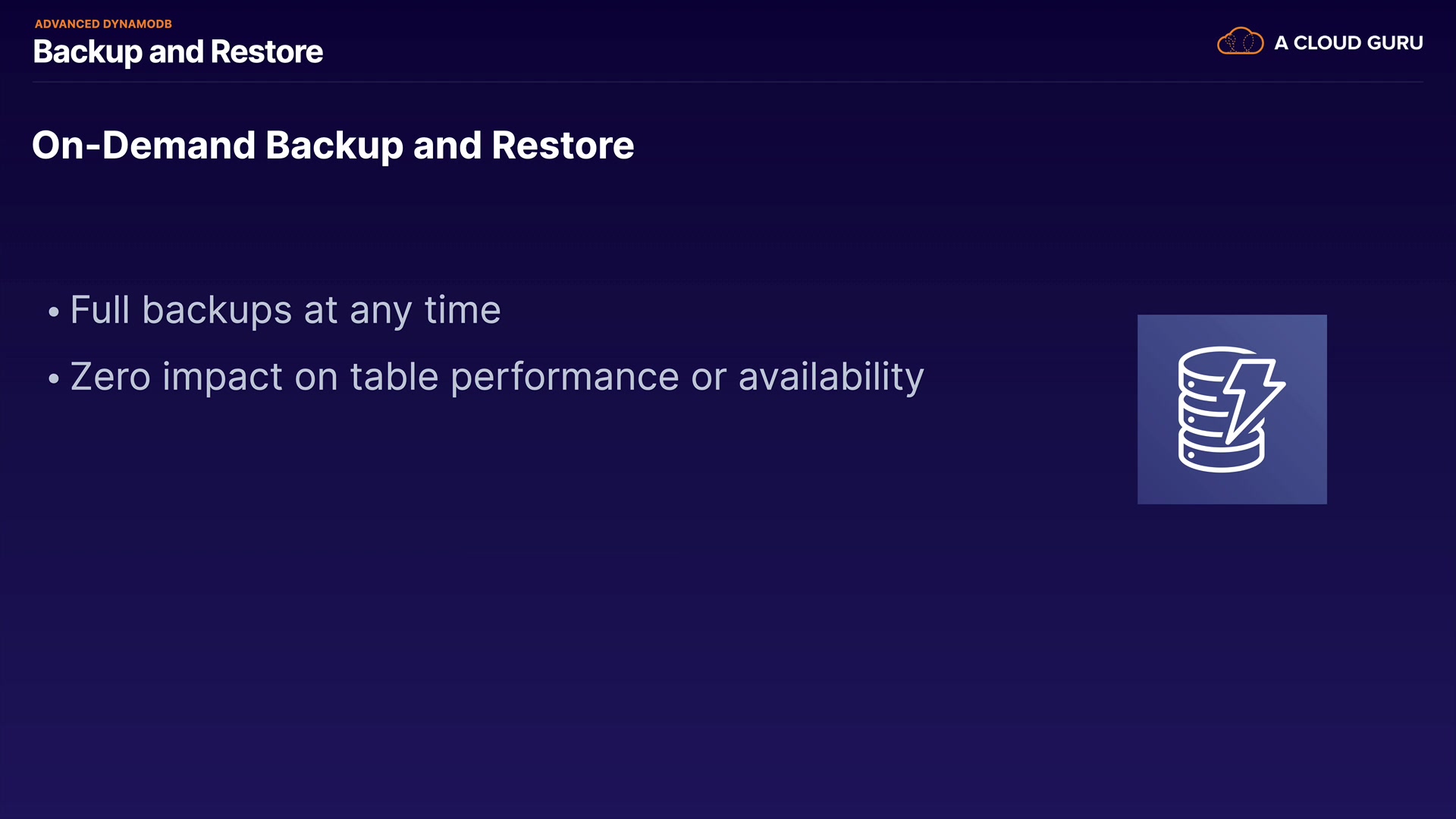Click the word 'Zero' in second bullet
Viewport: 1456px width, 819px height.
(x=111, y=377)
